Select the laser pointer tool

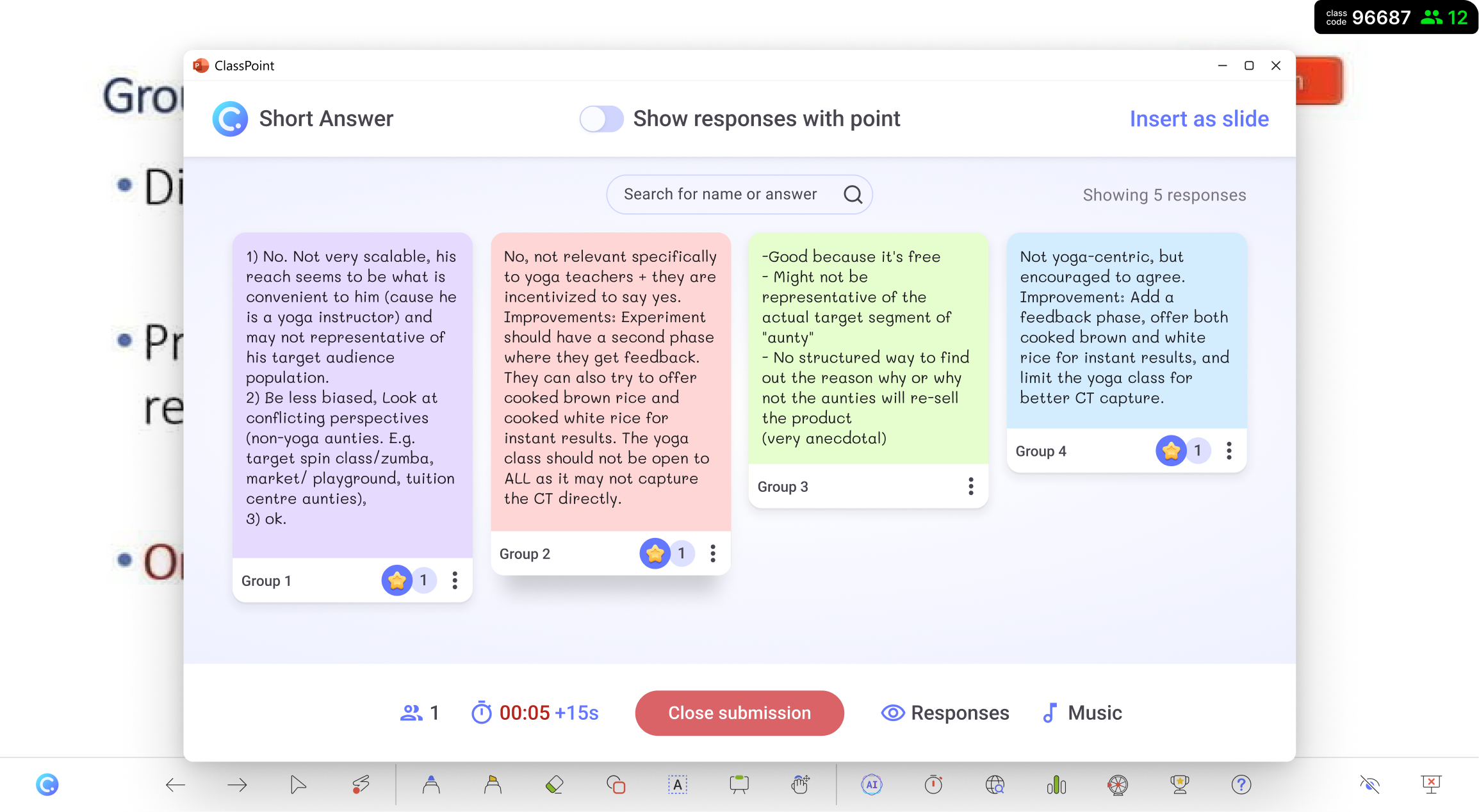click(361, 784)
